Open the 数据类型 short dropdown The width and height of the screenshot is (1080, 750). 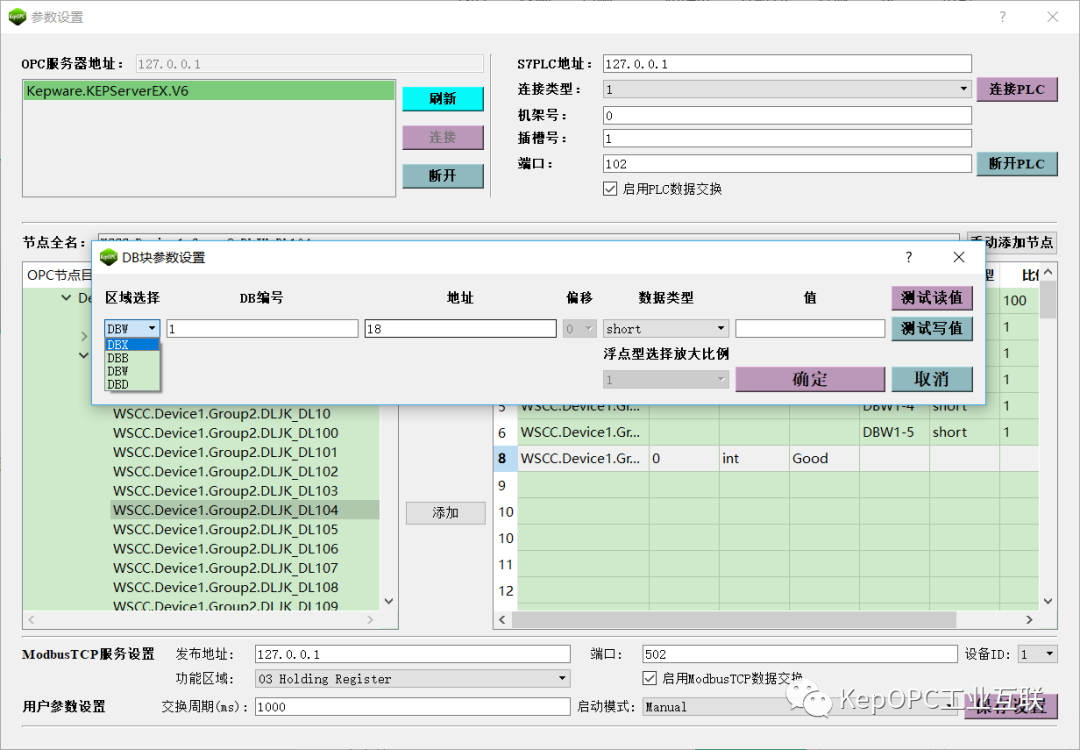coord(666,329)
